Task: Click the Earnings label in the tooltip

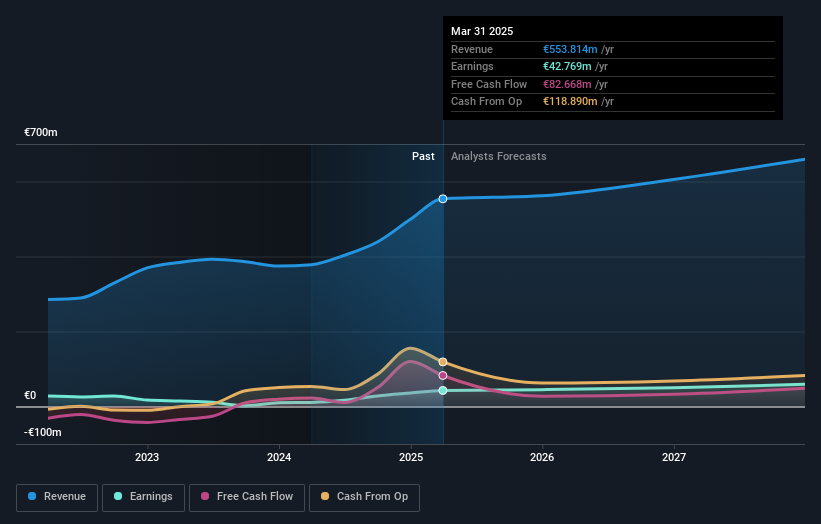Action: pos(472,66)
